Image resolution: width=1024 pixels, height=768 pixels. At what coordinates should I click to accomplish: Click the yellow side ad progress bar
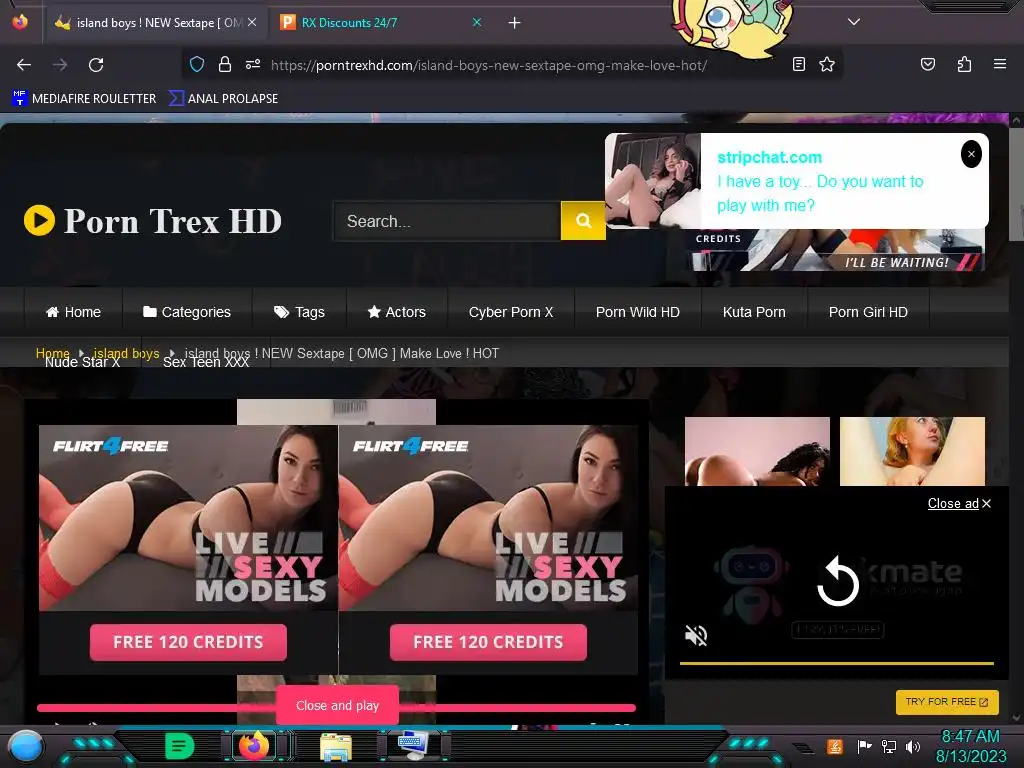point(837,663)
